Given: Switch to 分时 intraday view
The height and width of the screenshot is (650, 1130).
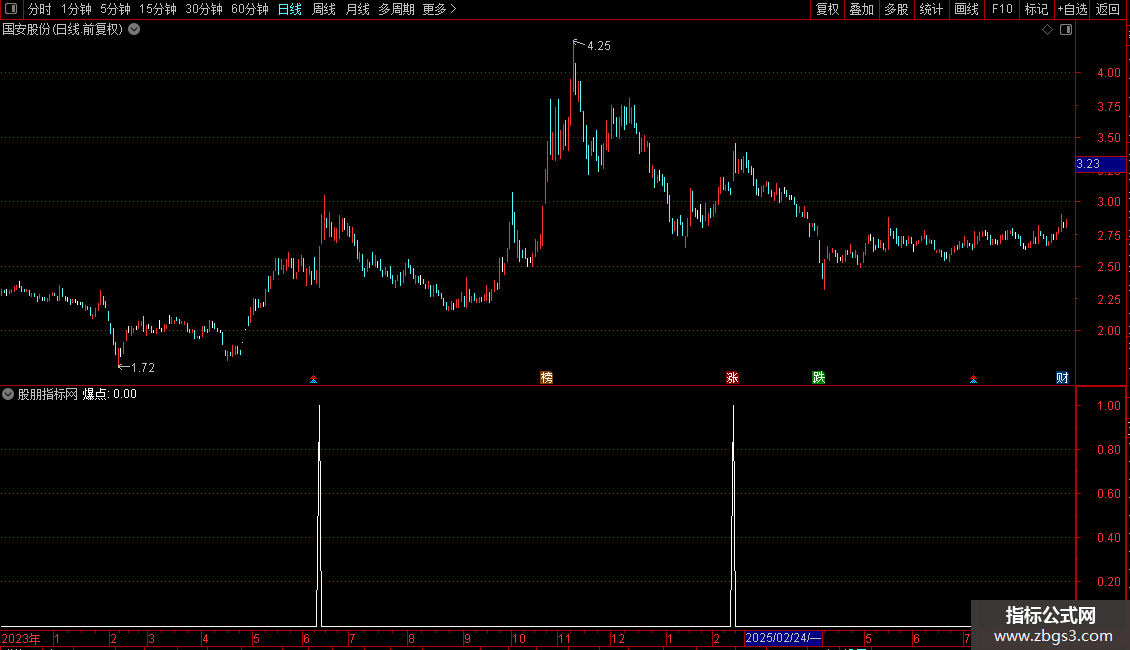Looking at the screenshot, I should pos(40,9).
